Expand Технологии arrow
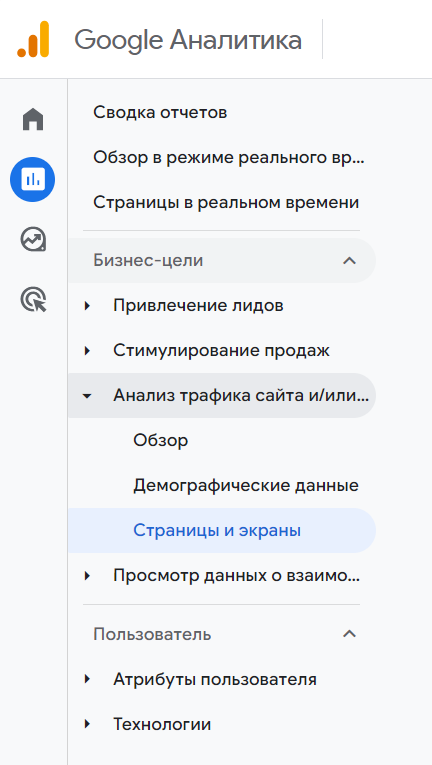This screenshot has width=432, height=765. coord(87,724)
